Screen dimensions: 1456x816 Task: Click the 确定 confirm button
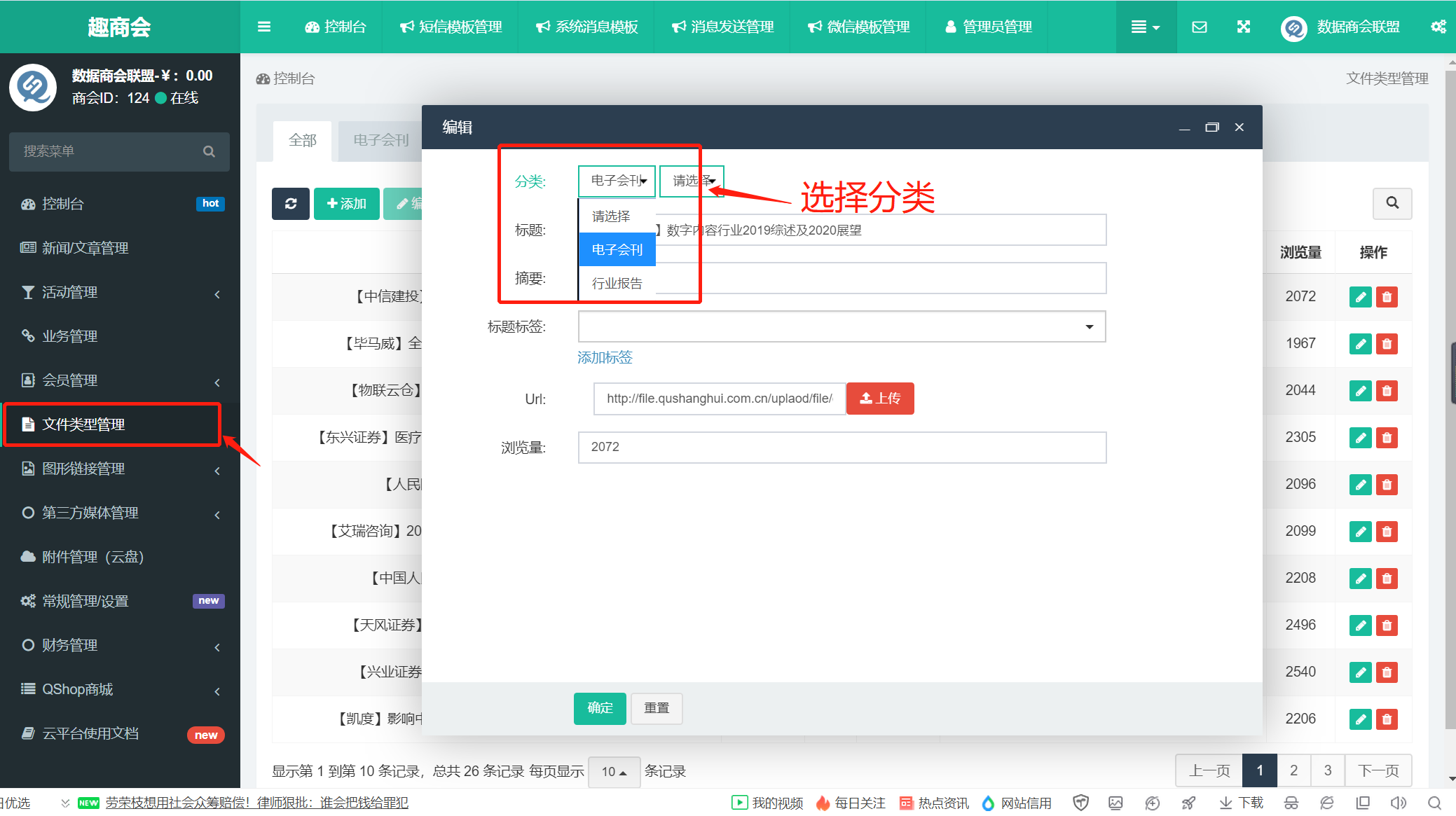pyautogui.click(x=600, y=708)
